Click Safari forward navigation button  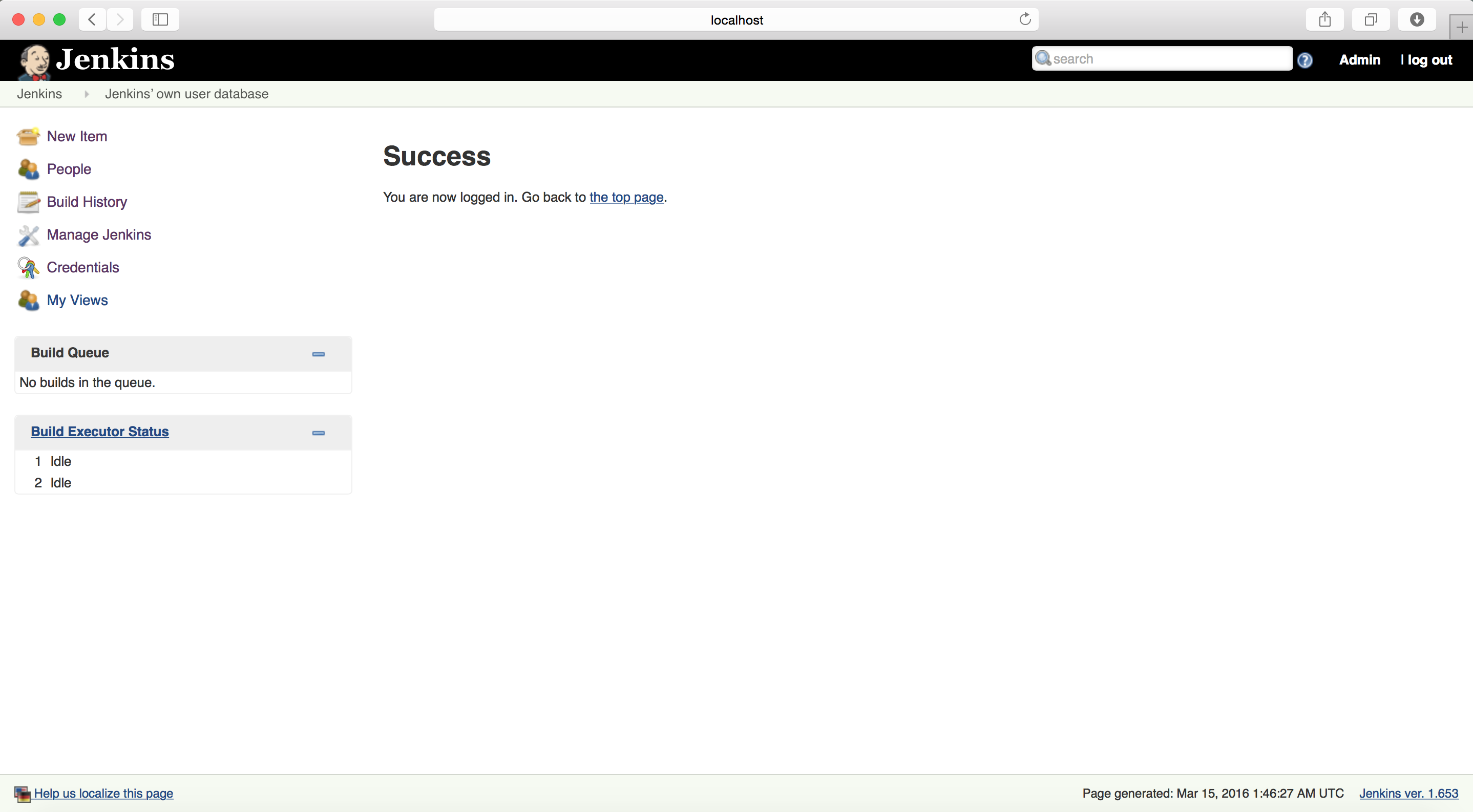[x=119, y=19]
